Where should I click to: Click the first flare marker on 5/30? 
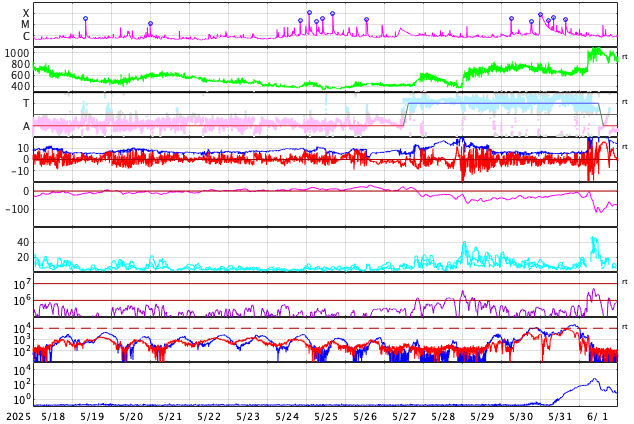click(511, 19)
